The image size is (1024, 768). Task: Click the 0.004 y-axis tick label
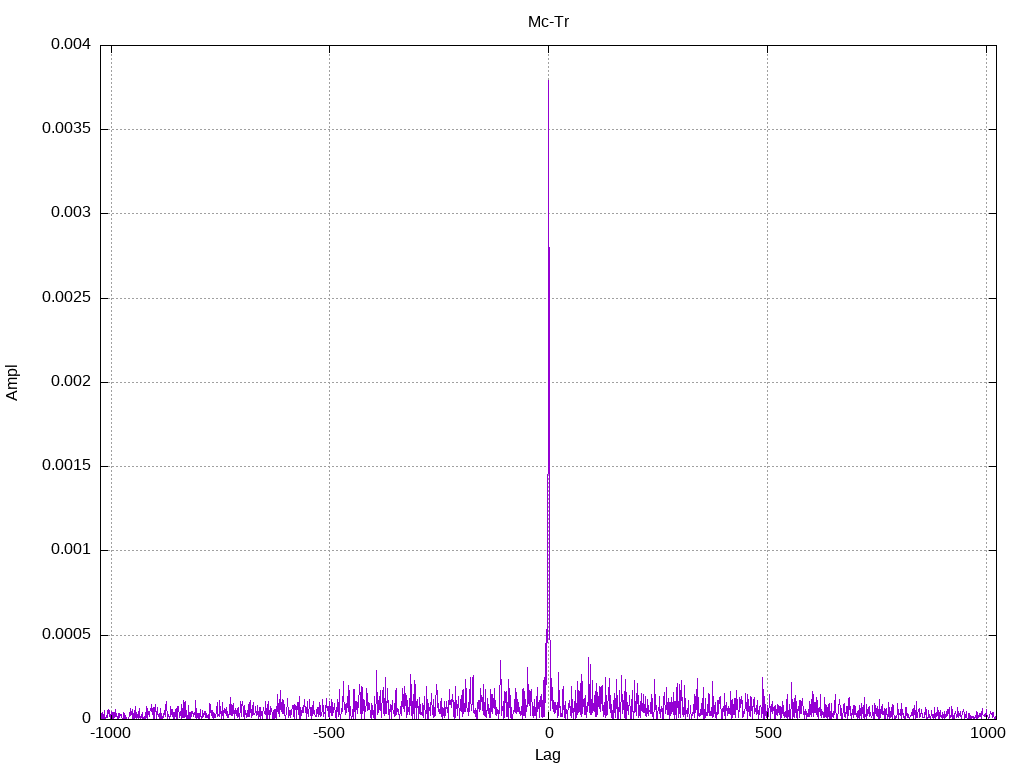click(x=71, y=44)
